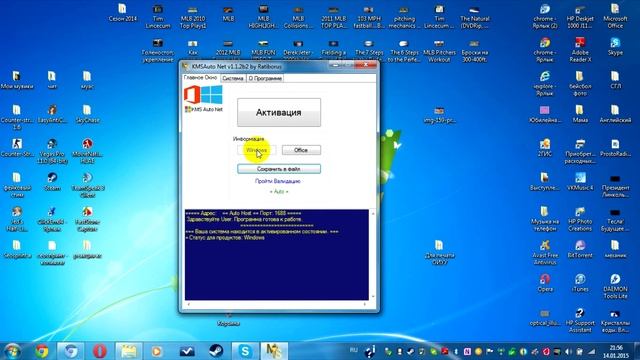Select the Vegas Pro desktop shortcut
The height and width of the screenshot is (360, 640).
tap(52, 151)
